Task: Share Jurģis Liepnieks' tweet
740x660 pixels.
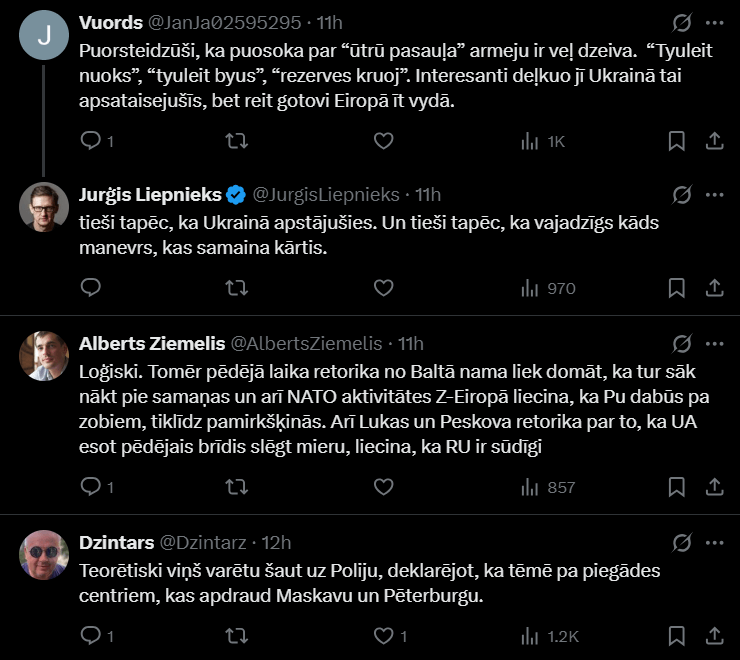Action: coord(714,288)
